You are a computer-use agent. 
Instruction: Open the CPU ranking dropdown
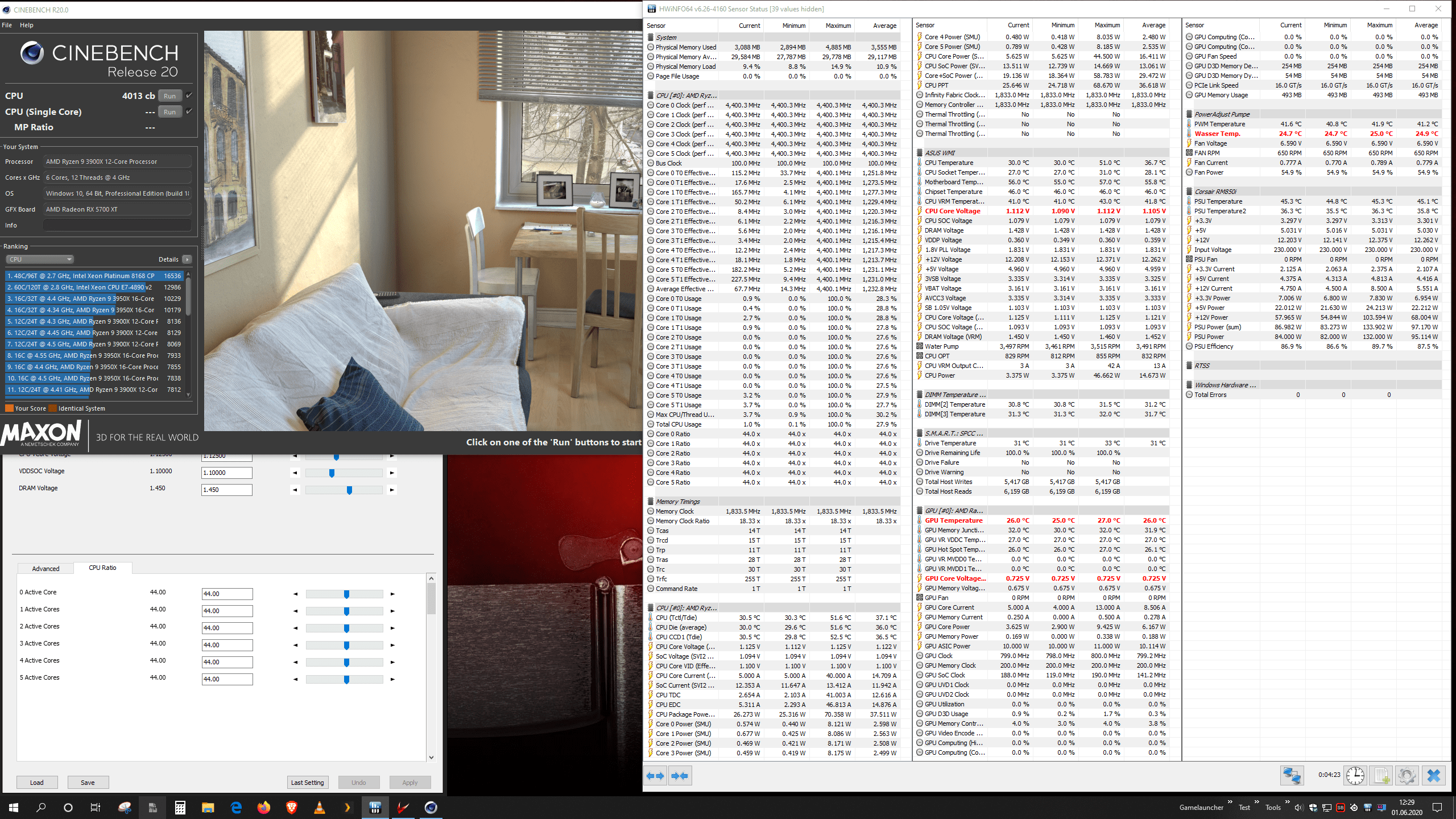pos(40,259)
